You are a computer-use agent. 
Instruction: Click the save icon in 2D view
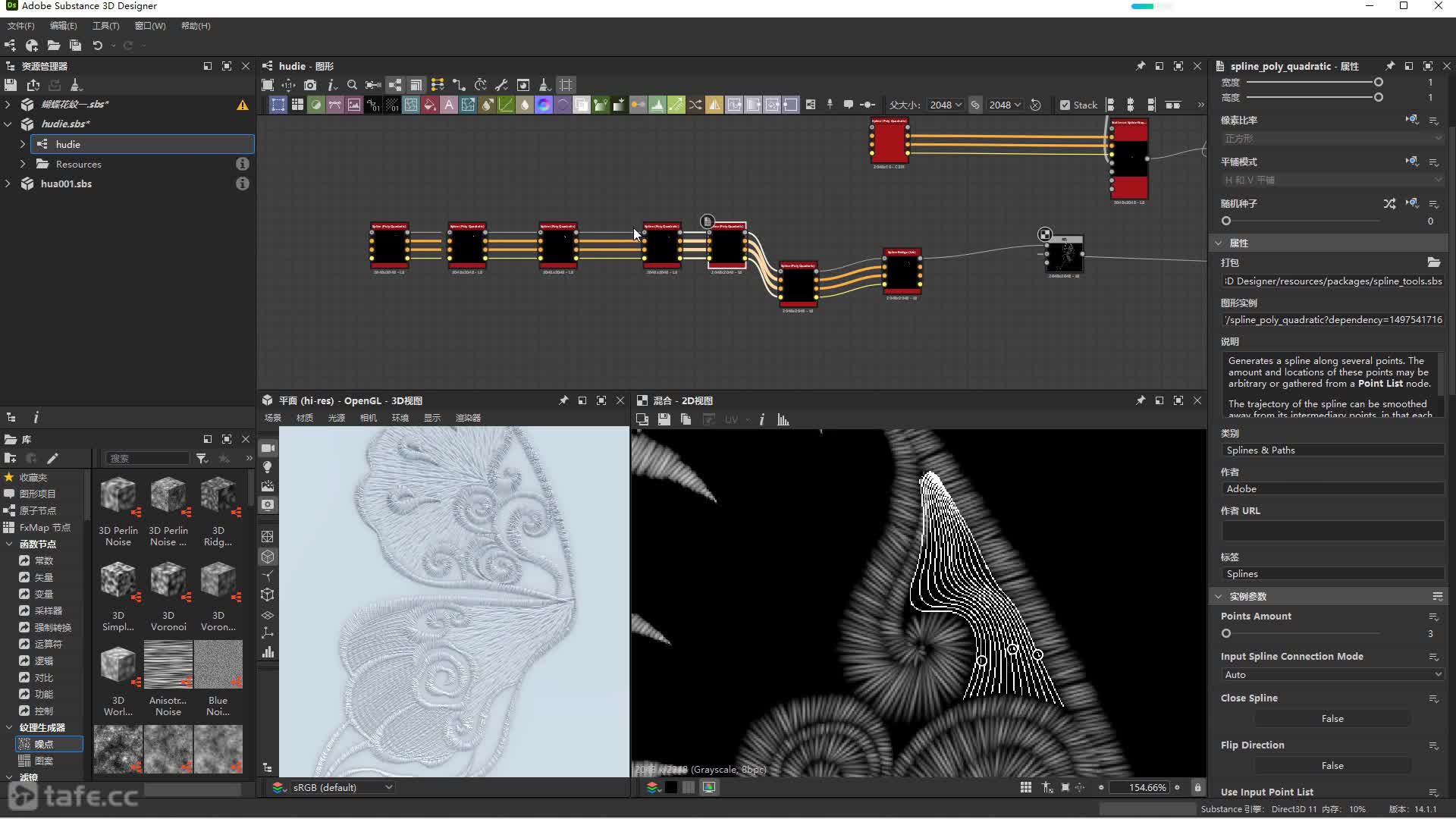tap(664, 419)
